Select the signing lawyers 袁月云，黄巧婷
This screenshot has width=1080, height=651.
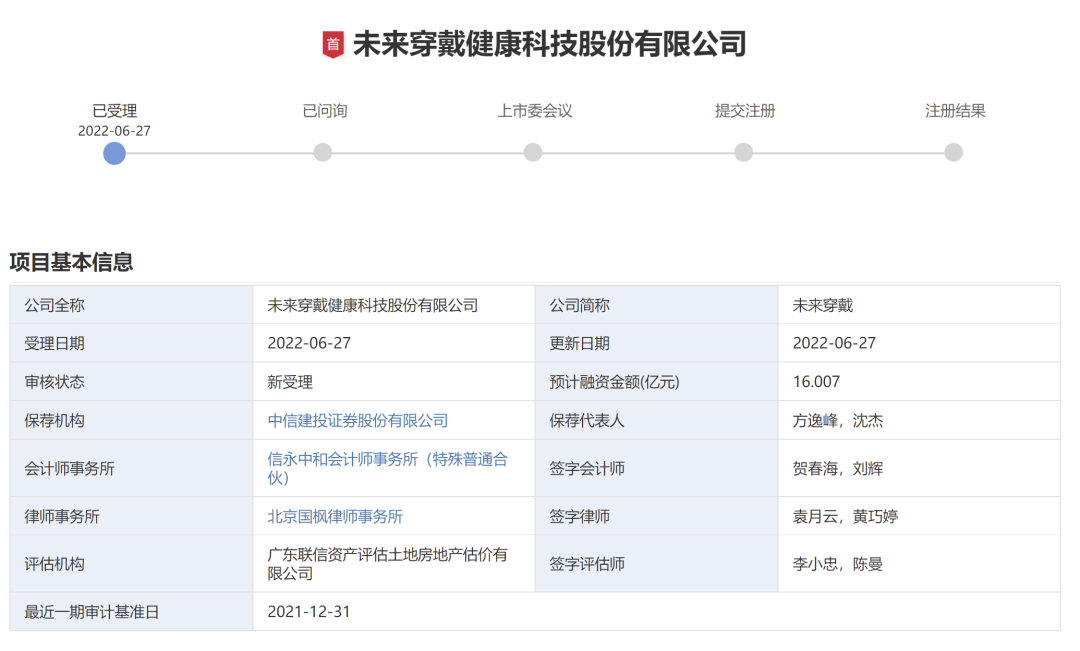click(x=845, y=517)
